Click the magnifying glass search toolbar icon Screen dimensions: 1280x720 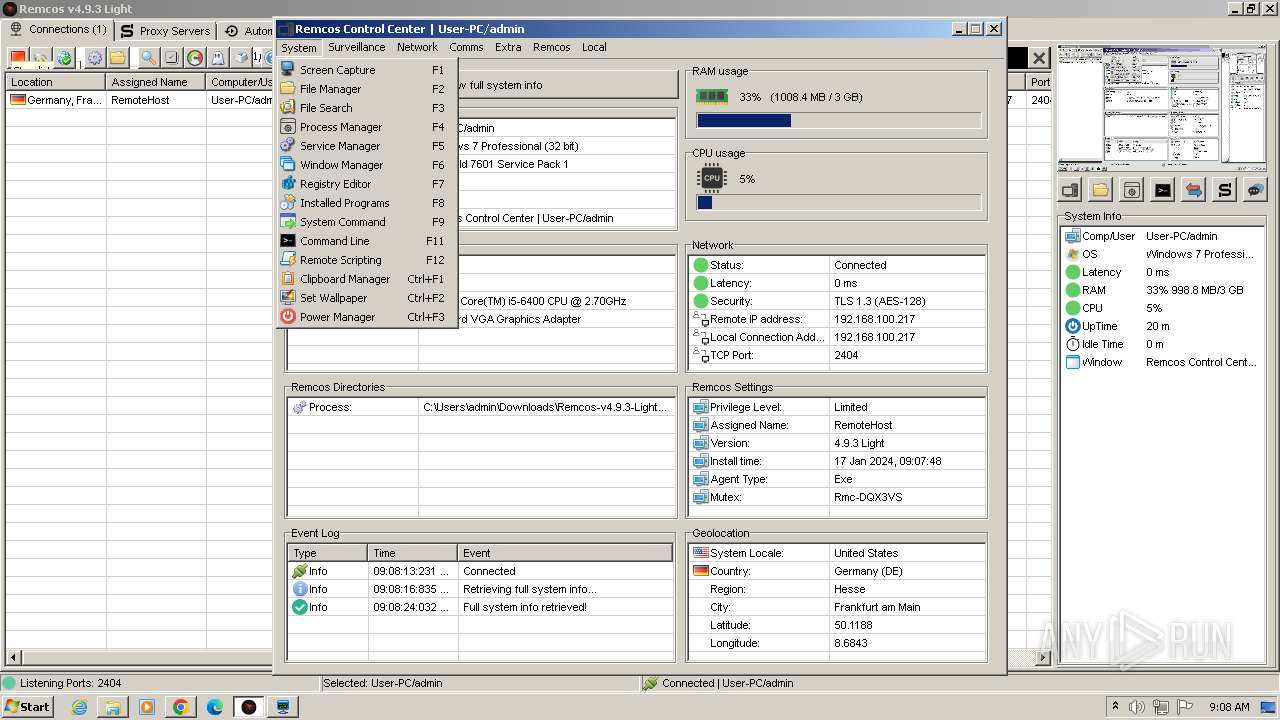(148, 58)
